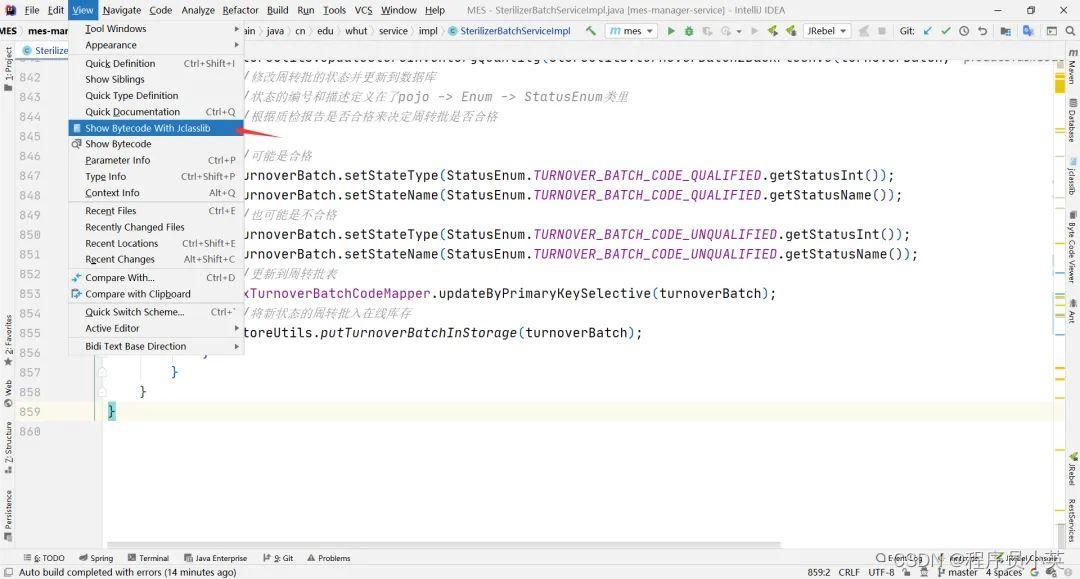Open the Spring tool window tab
This screenshot has height=579, width=1080.
(x=96, y=558)
